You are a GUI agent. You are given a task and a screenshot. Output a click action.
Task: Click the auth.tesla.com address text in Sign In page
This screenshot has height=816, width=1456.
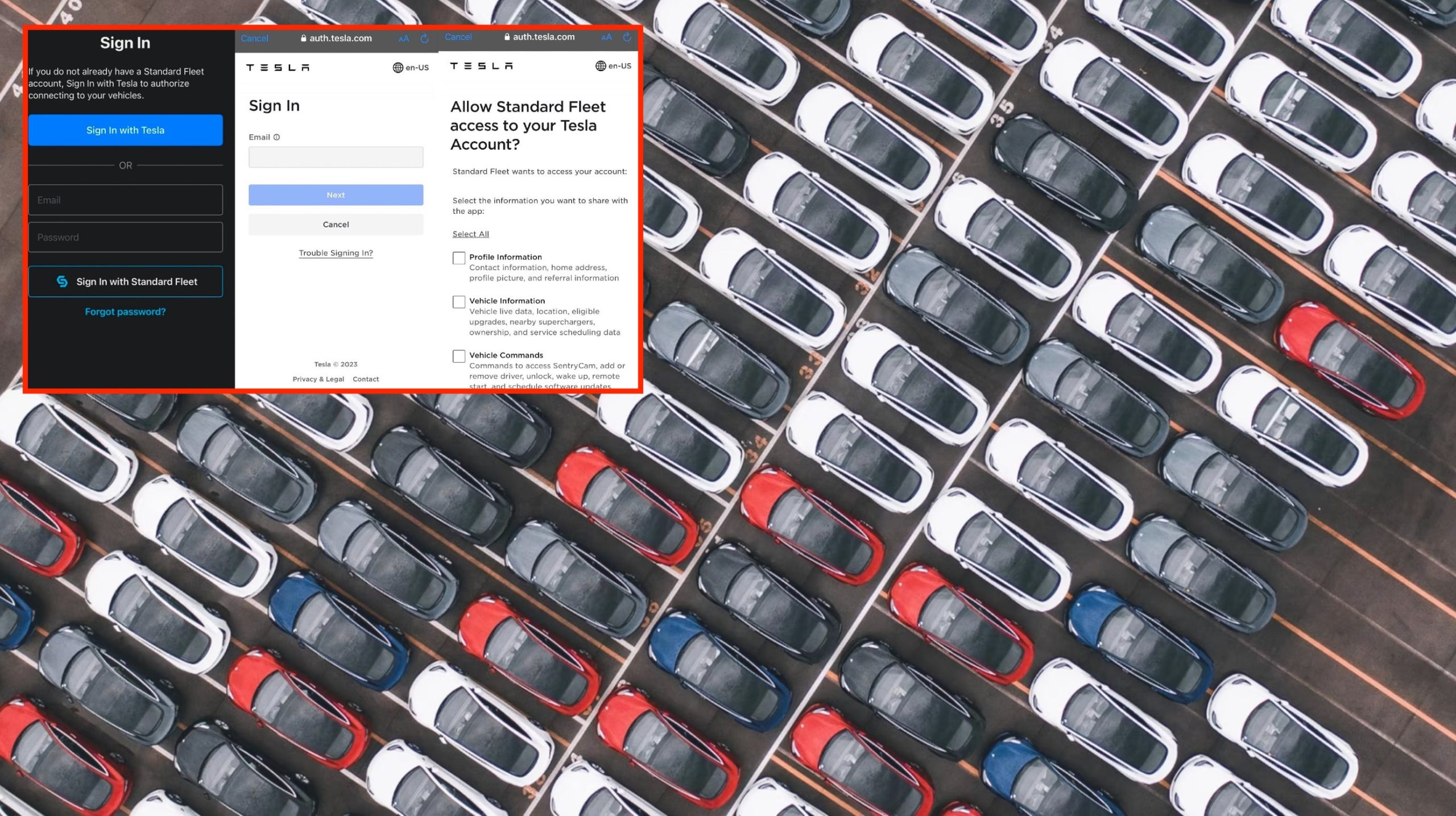(341, 38)
